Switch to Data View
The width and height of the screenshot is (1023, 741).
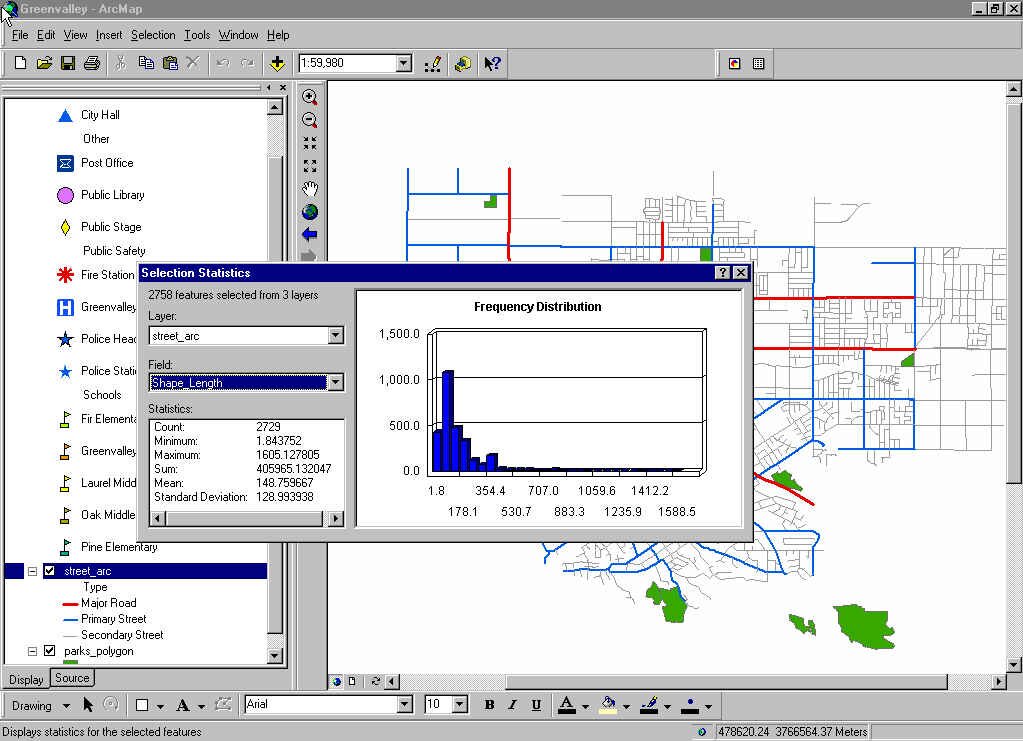337,681
